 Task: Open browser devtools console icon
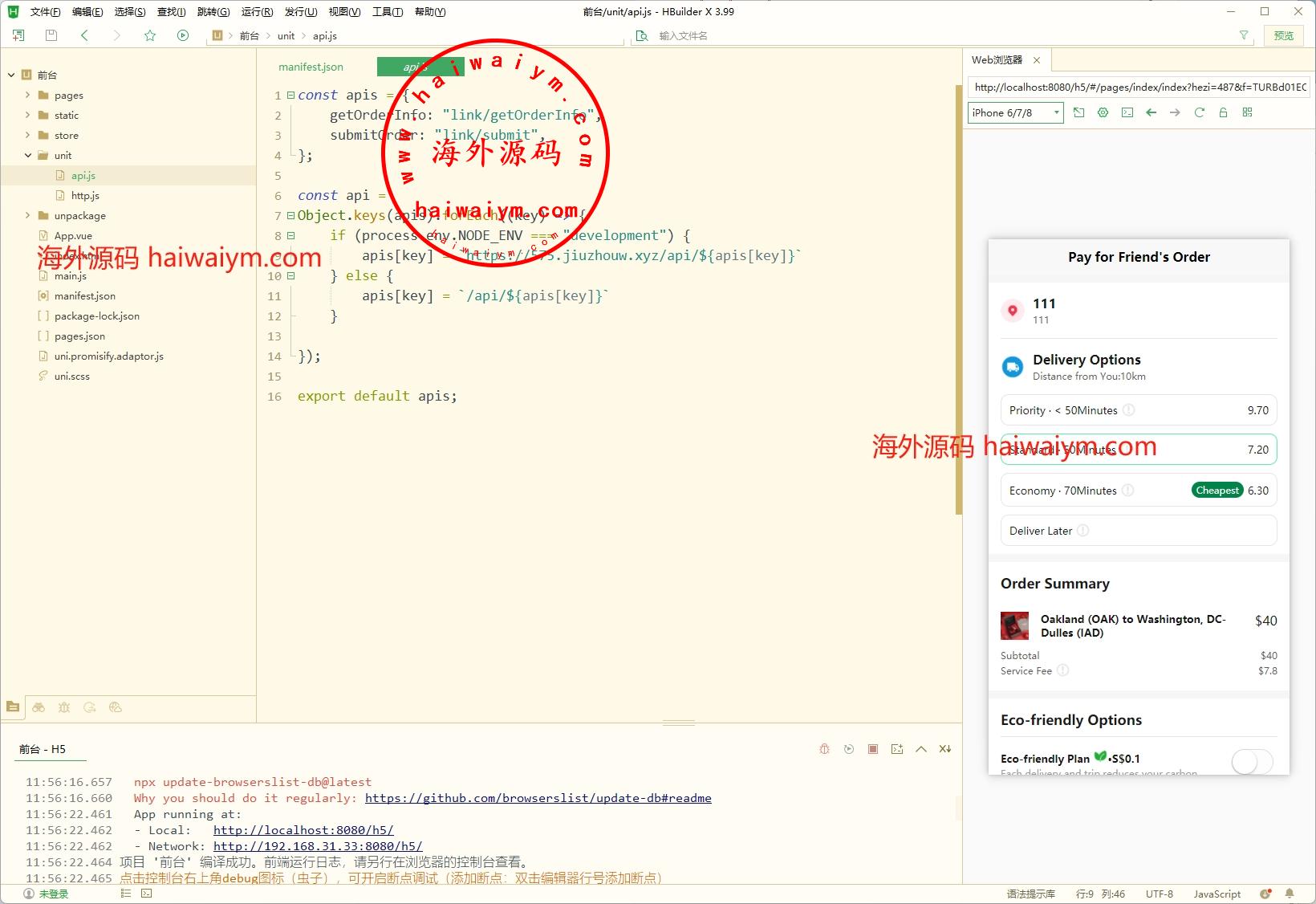1127,113
